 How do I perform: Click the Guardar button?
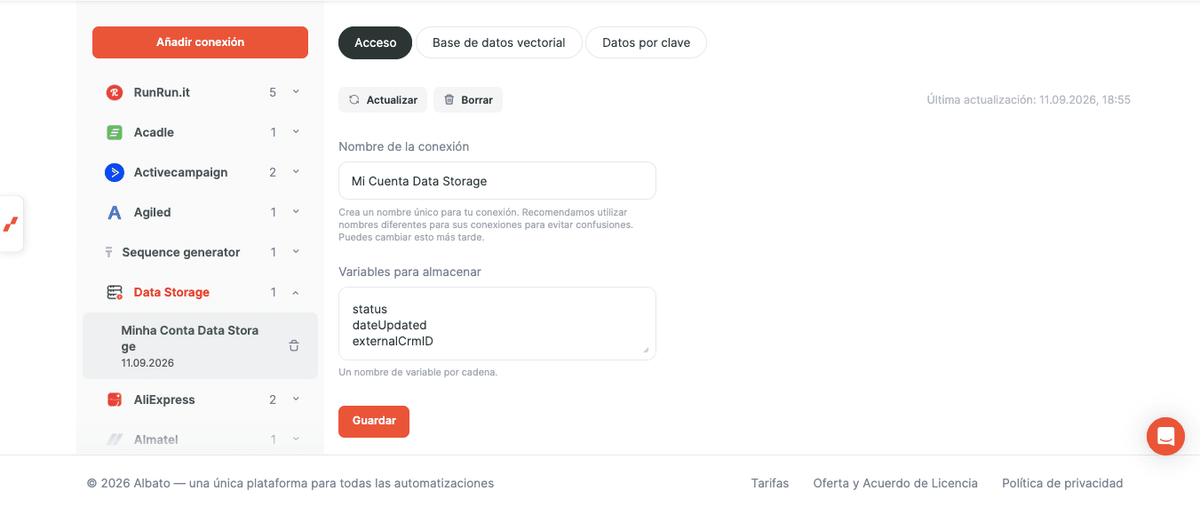[x=374, y=421]
